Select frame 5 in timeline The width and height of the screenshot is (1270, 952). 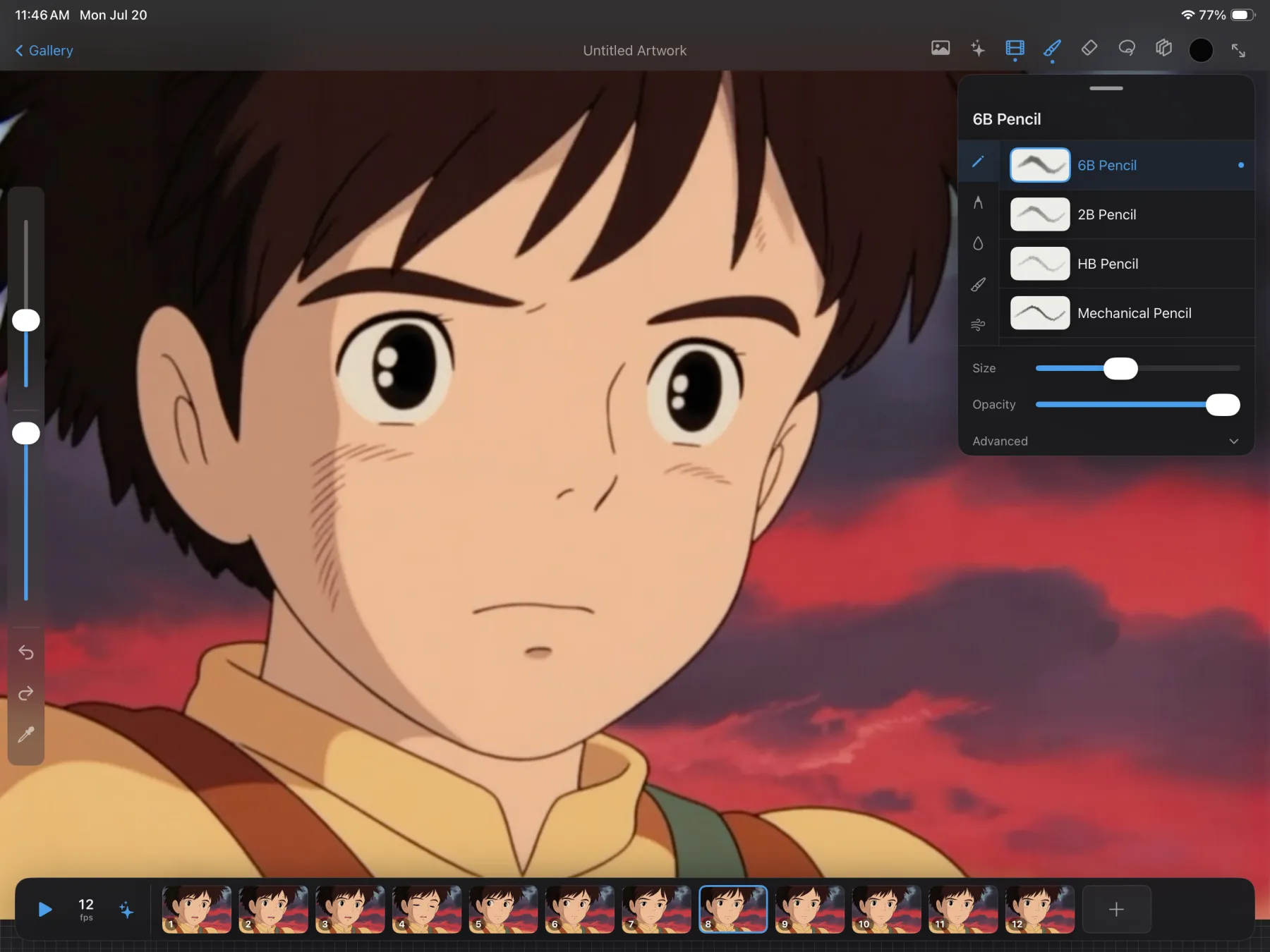(504, 910)
